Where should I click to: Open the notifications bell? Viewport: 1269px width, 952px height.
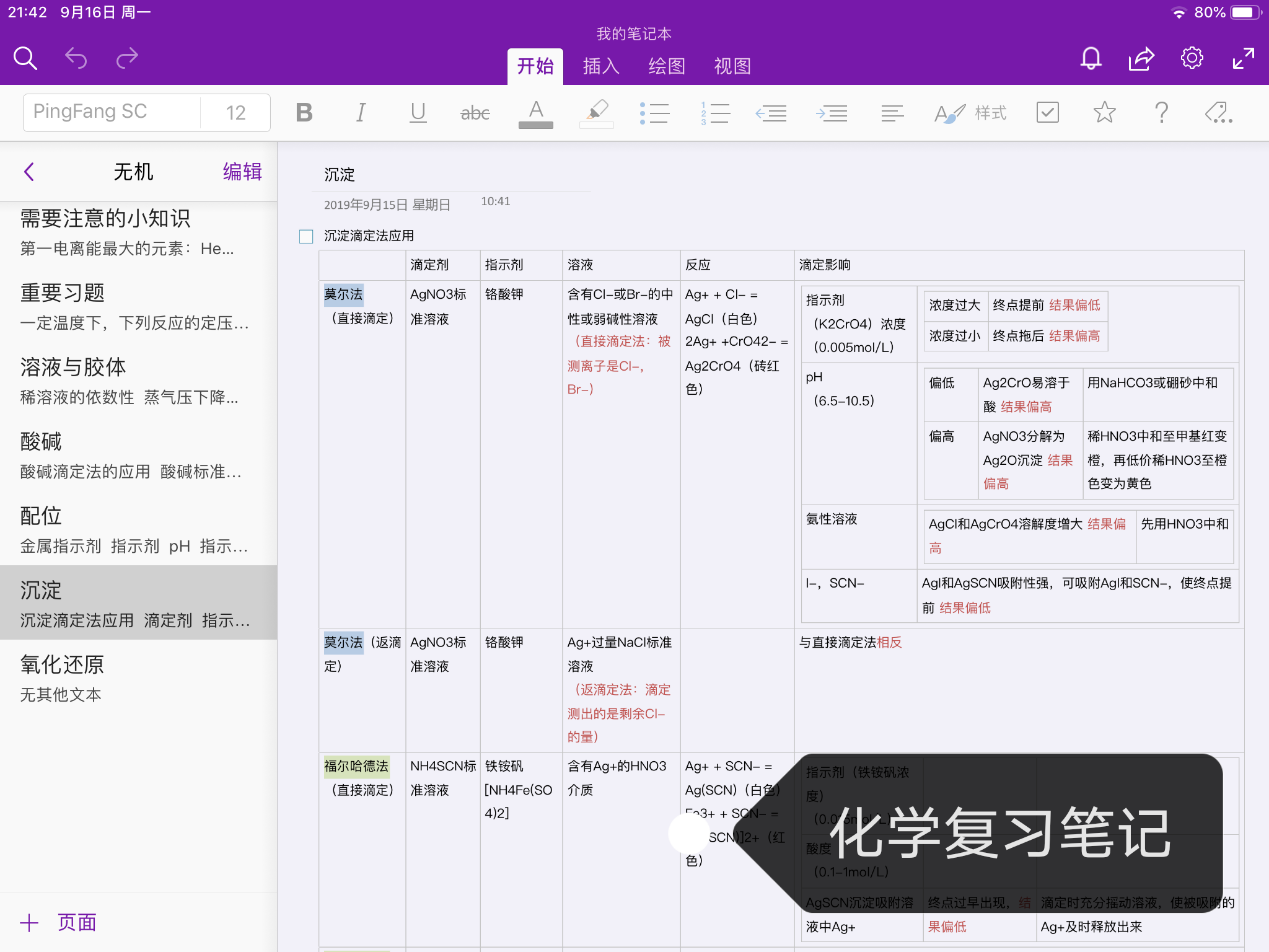(1091, 58)
